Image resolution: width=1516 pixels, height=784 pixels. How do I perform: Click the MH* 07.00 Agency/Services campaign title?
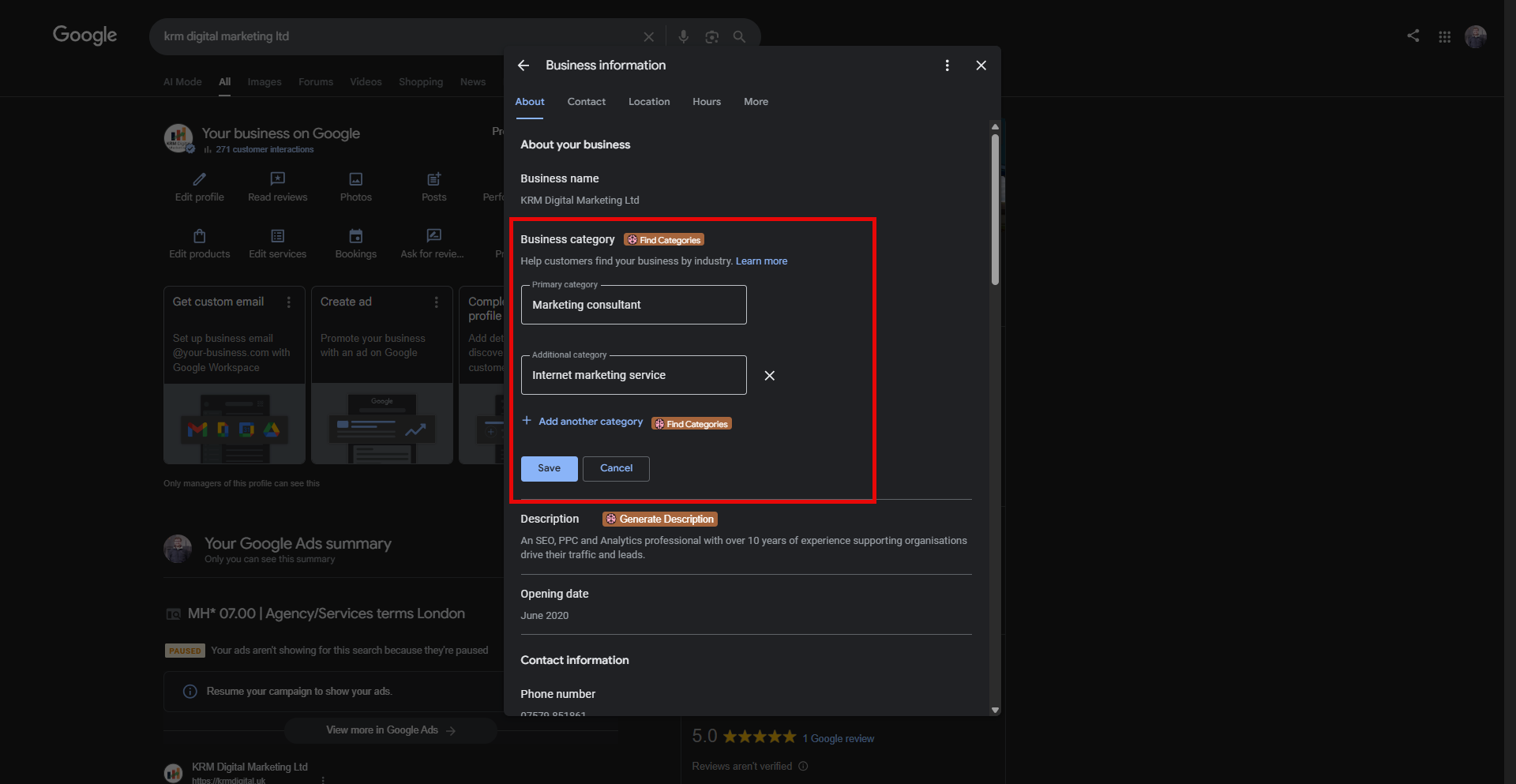click(326, 613)
